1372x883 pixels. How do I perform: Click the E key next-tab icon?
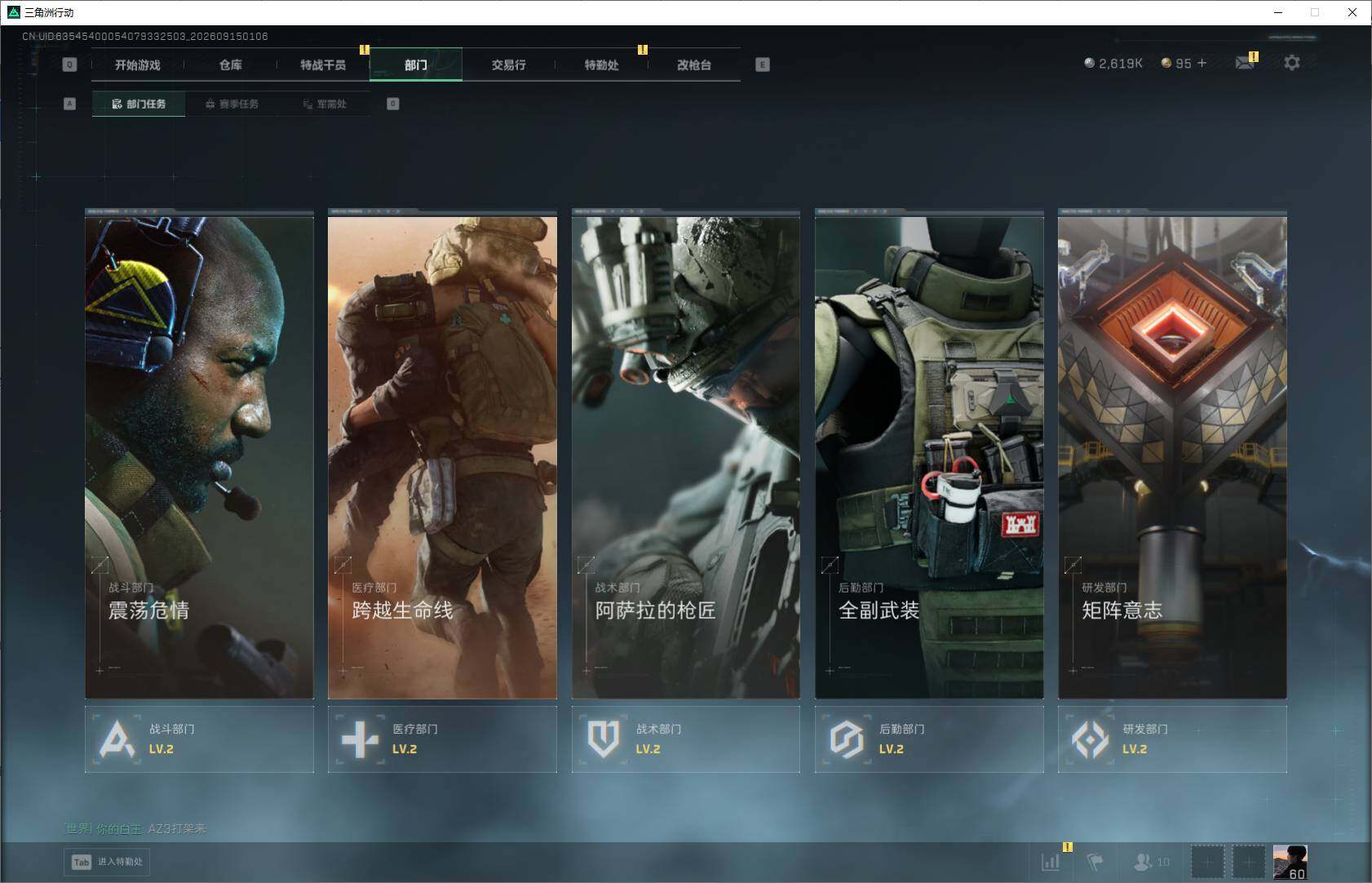pyautogui.click(x=763, y=64)
